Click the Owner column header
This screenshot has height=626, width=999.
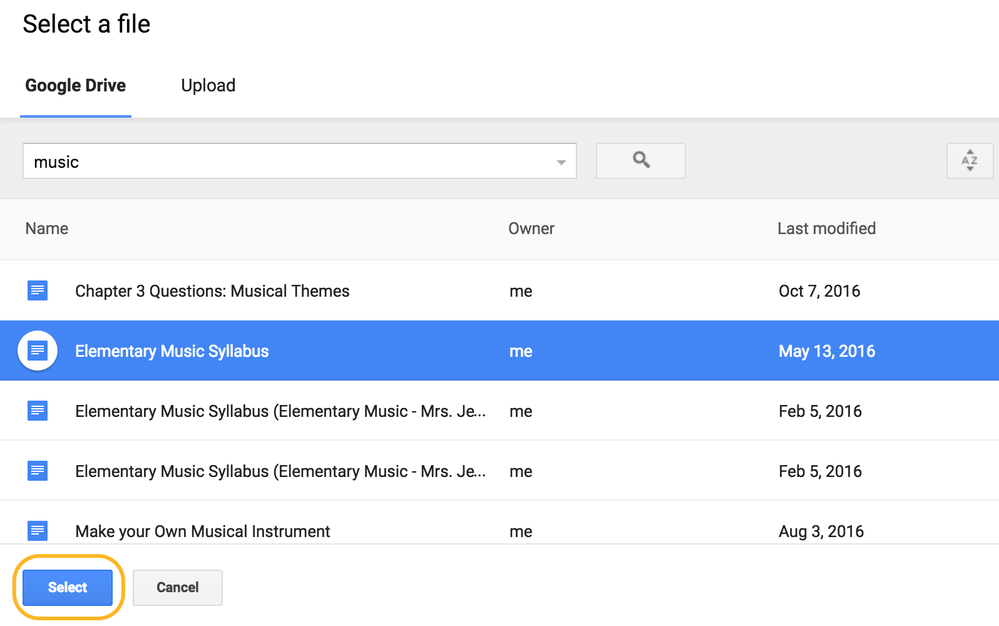pos(531,229)
